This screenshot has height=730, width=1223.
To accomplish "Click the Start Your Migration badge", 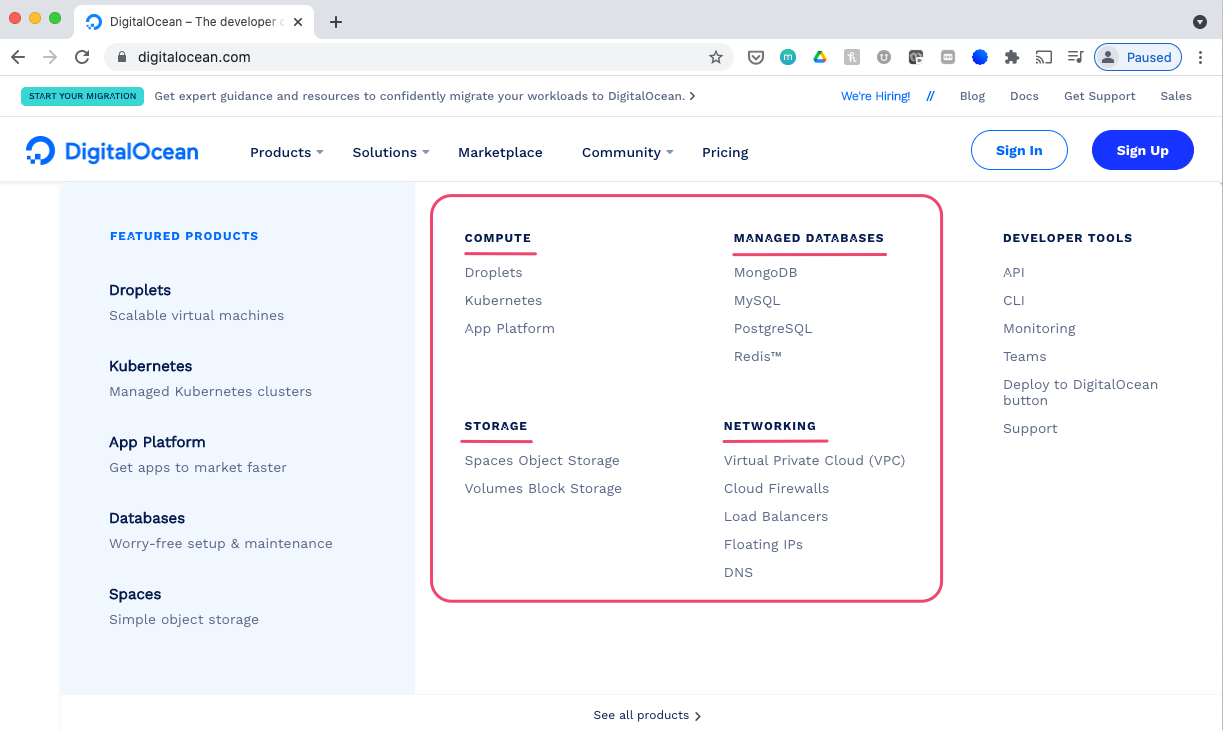I will (82, 96).
